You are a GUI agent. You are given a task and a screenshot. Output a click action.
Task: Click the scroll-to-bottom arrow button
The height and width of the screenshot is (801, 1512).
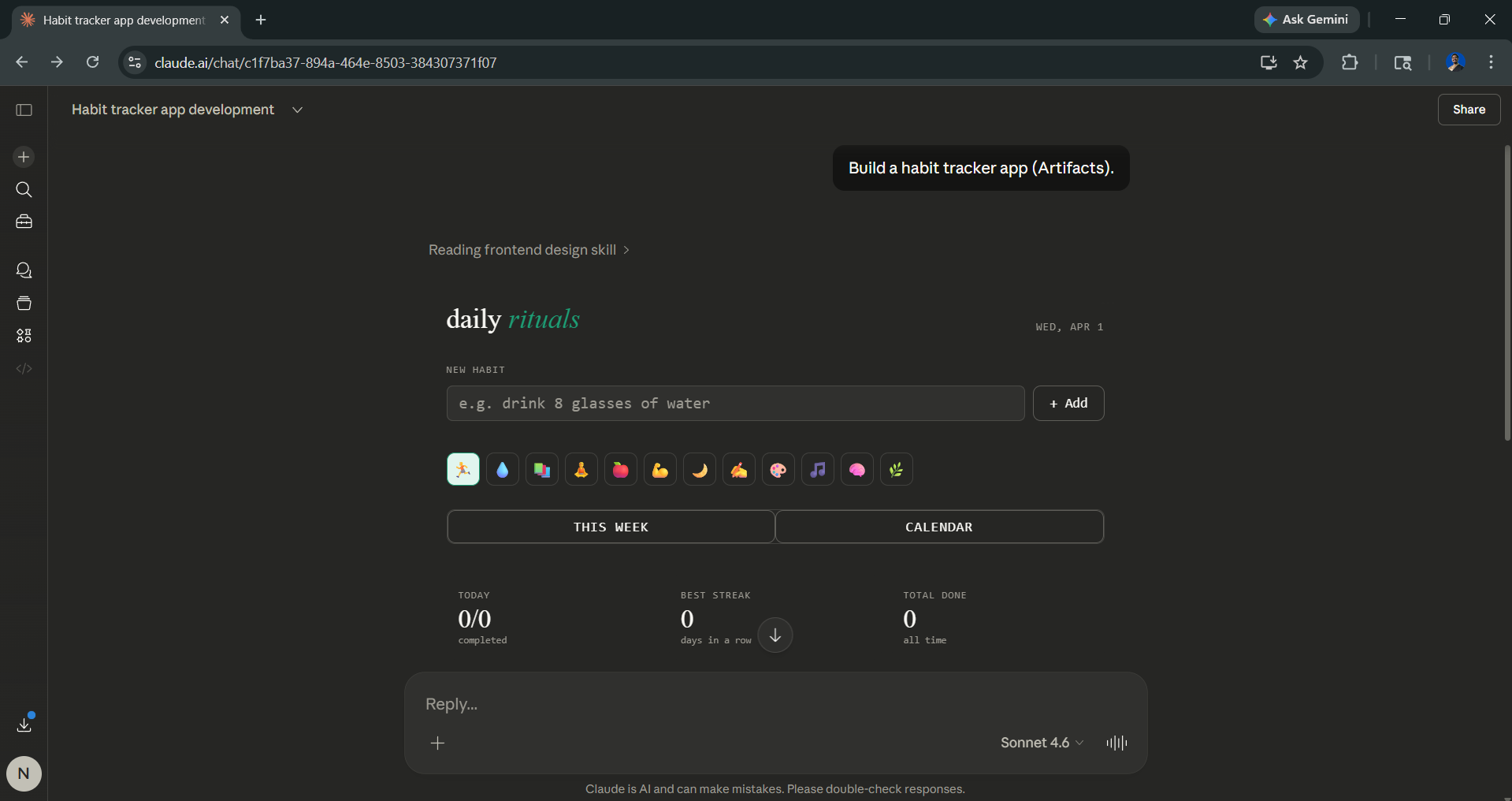click(775, 635)
